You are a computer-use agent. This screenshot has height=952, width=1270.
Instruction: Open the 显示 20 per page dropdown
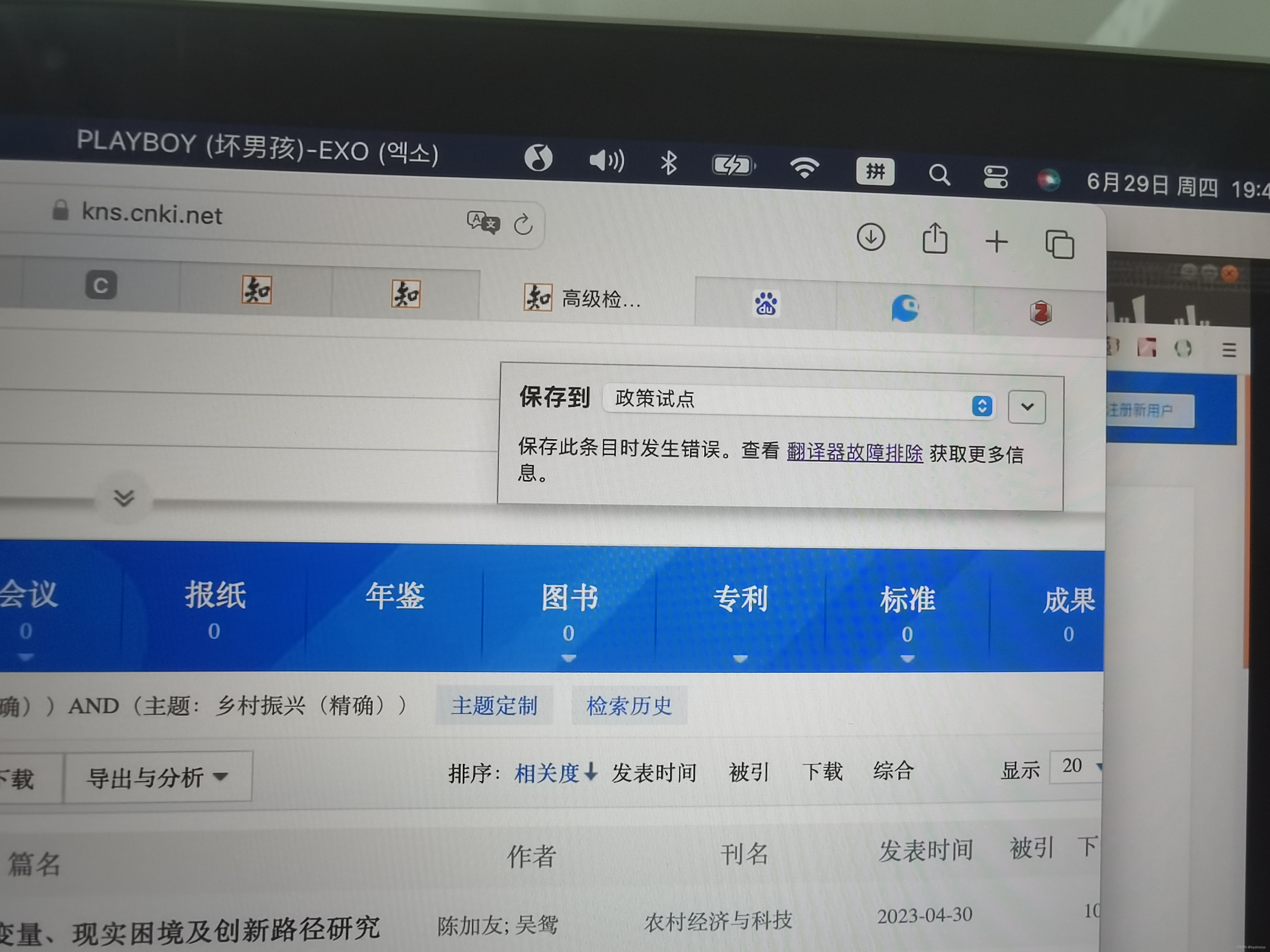point(1076,767)
